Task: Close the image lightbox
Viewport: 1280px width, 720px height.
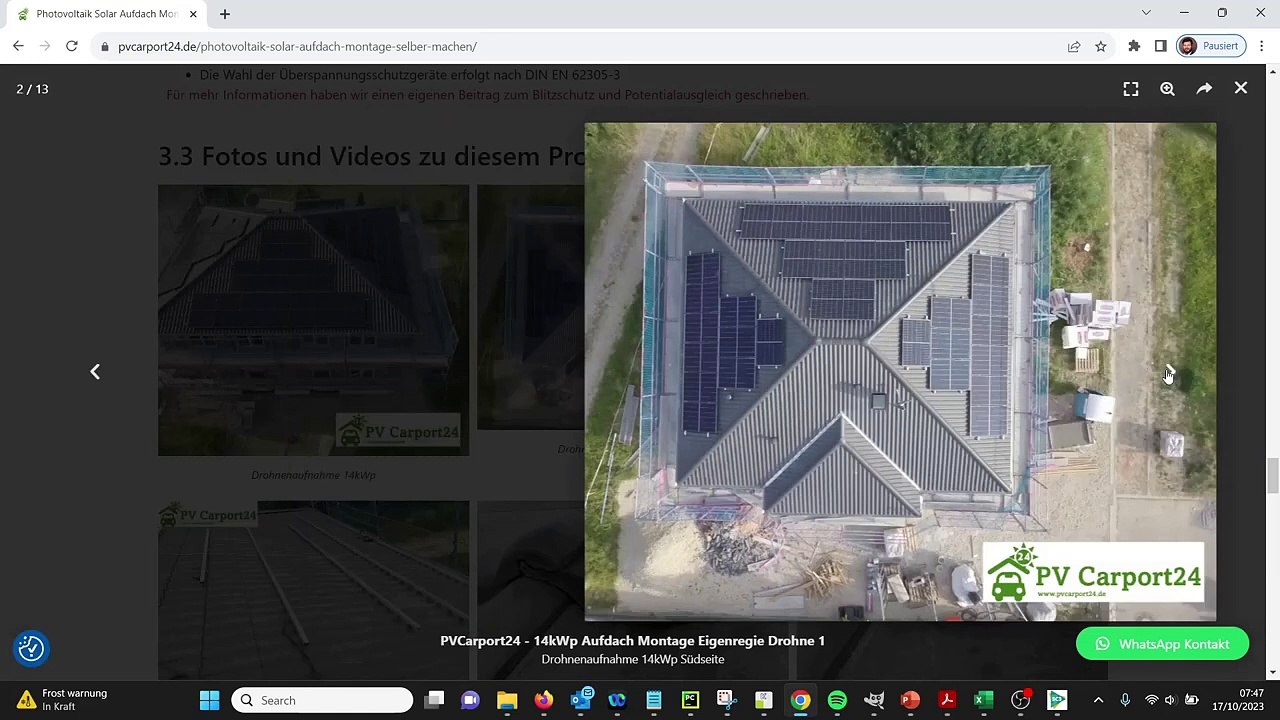Action: pyautogui.click(x=1241, y=89)
